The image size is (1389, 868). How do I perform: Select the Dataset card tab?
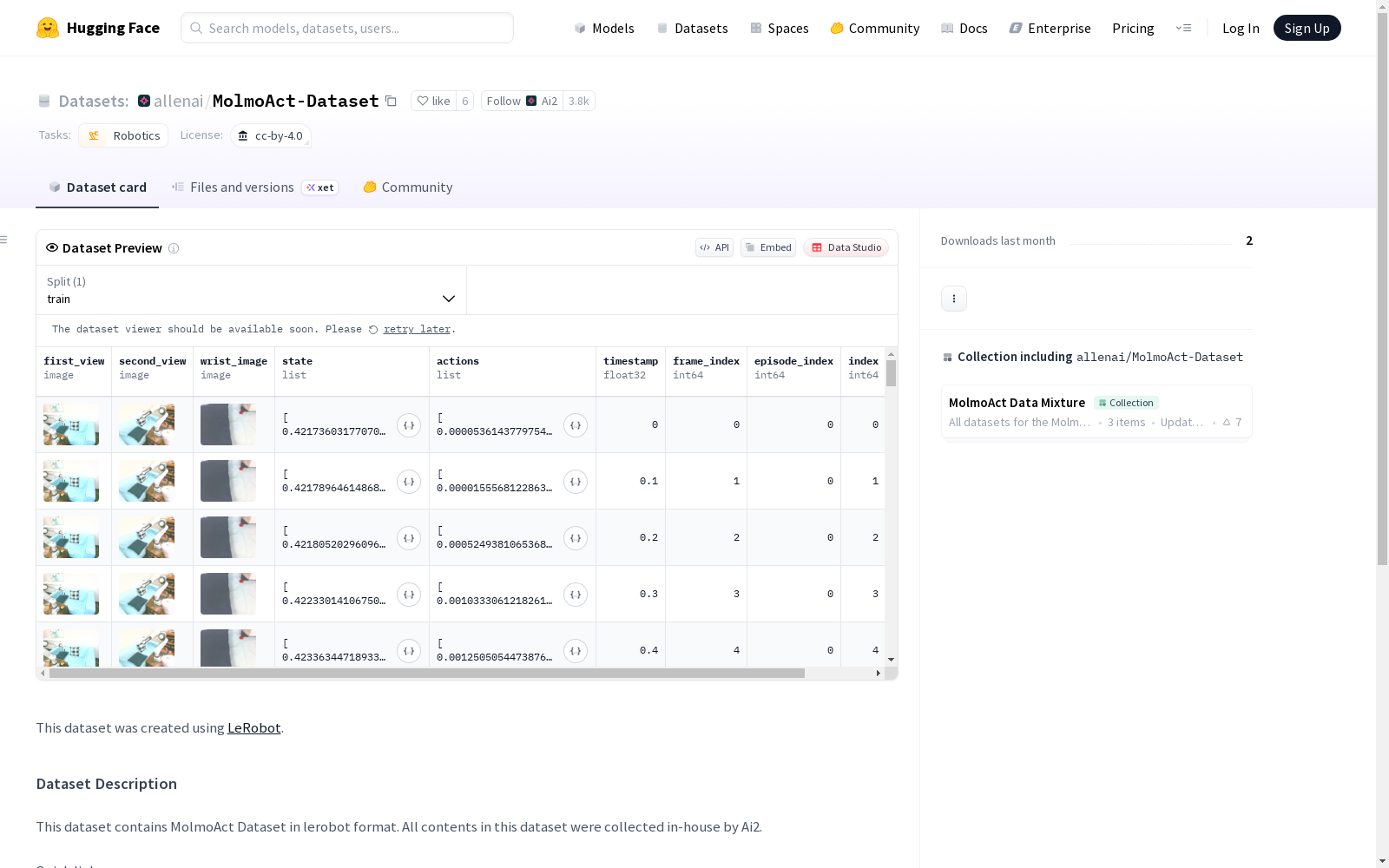pos(97,187)
